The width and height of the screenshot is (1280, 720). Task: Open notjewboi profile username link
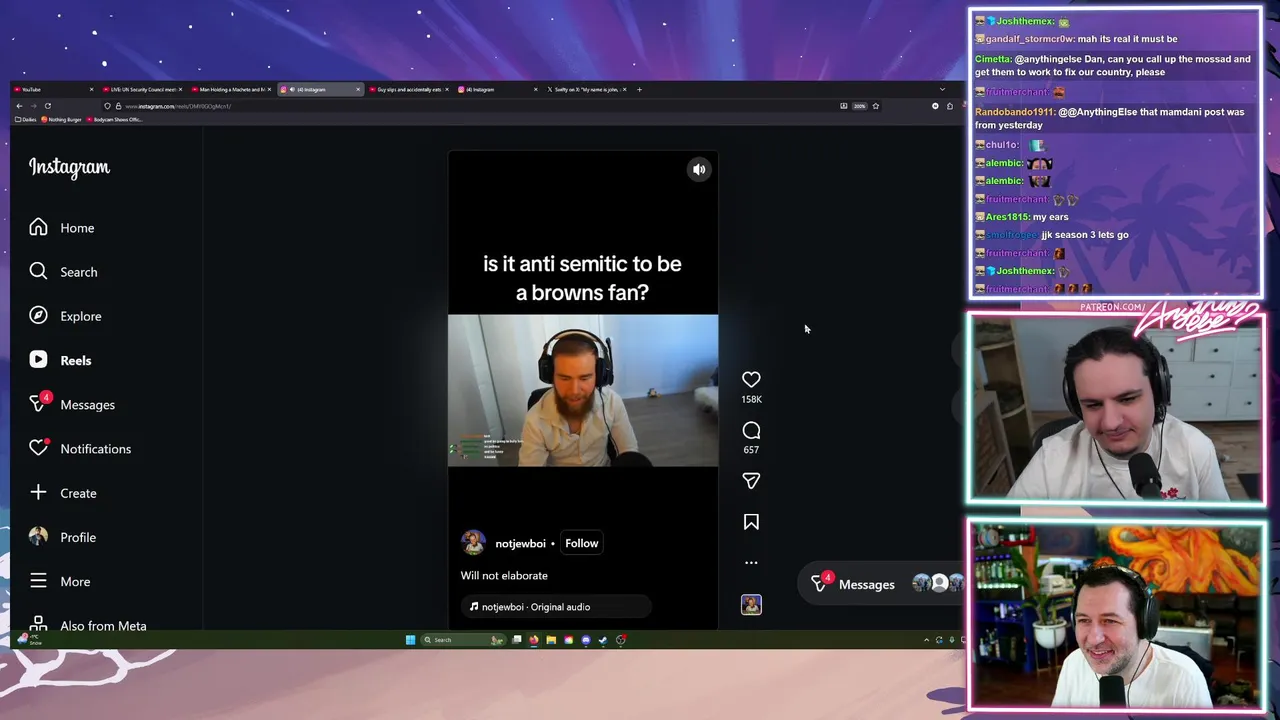[520, 543]
